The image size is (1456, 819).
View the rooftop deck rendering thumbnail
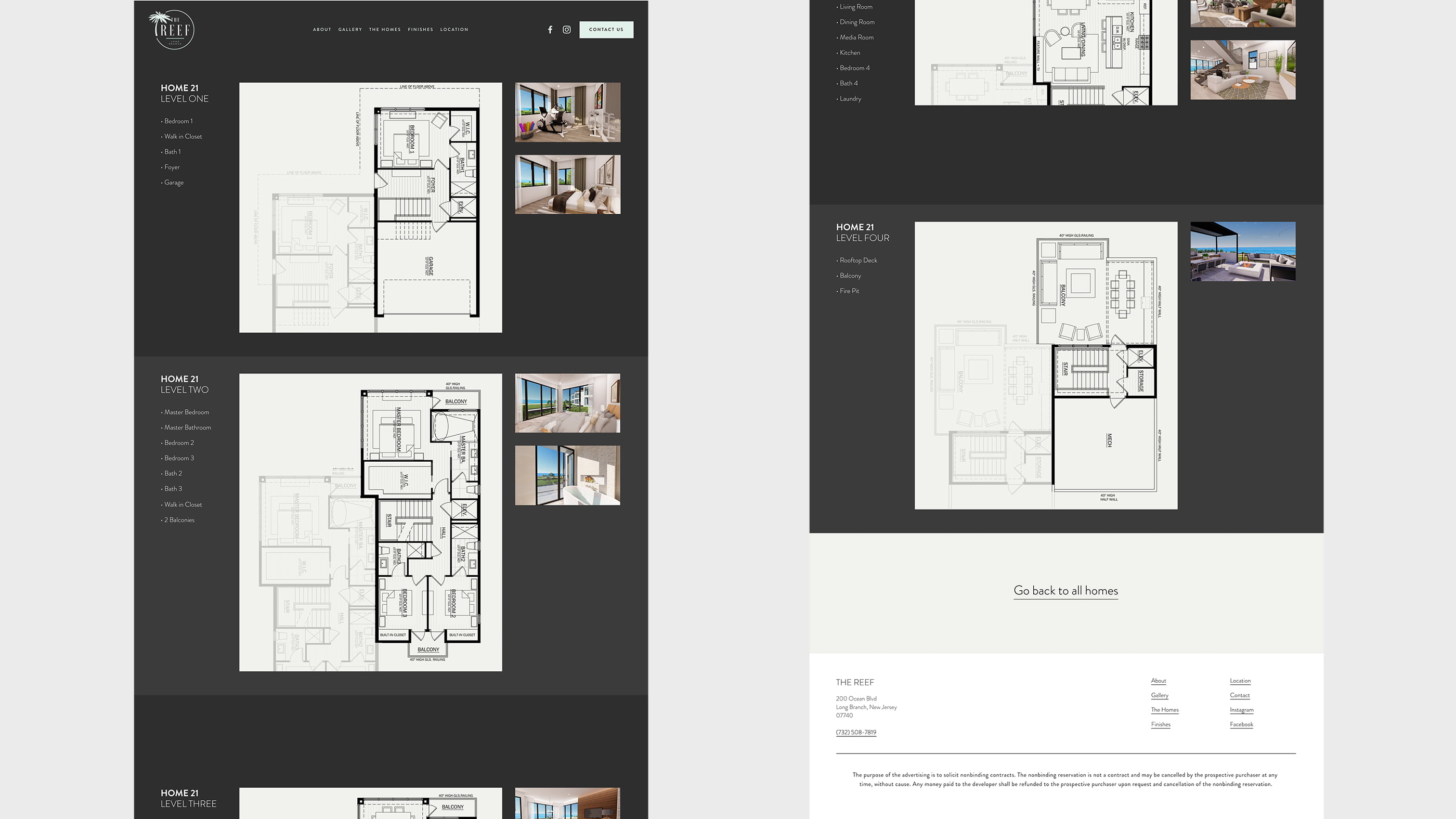(x=1242, y=252)
